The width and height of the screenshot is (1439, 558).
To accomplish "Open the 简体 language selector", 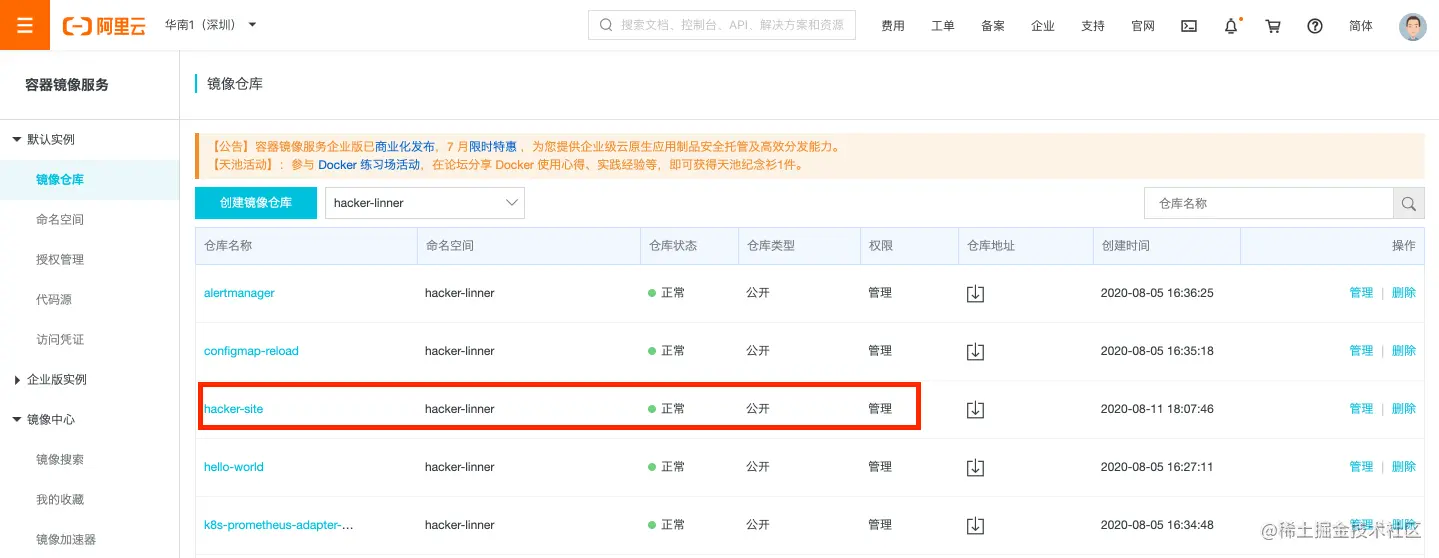I will pyautogui.click(x=1361, y=26).
